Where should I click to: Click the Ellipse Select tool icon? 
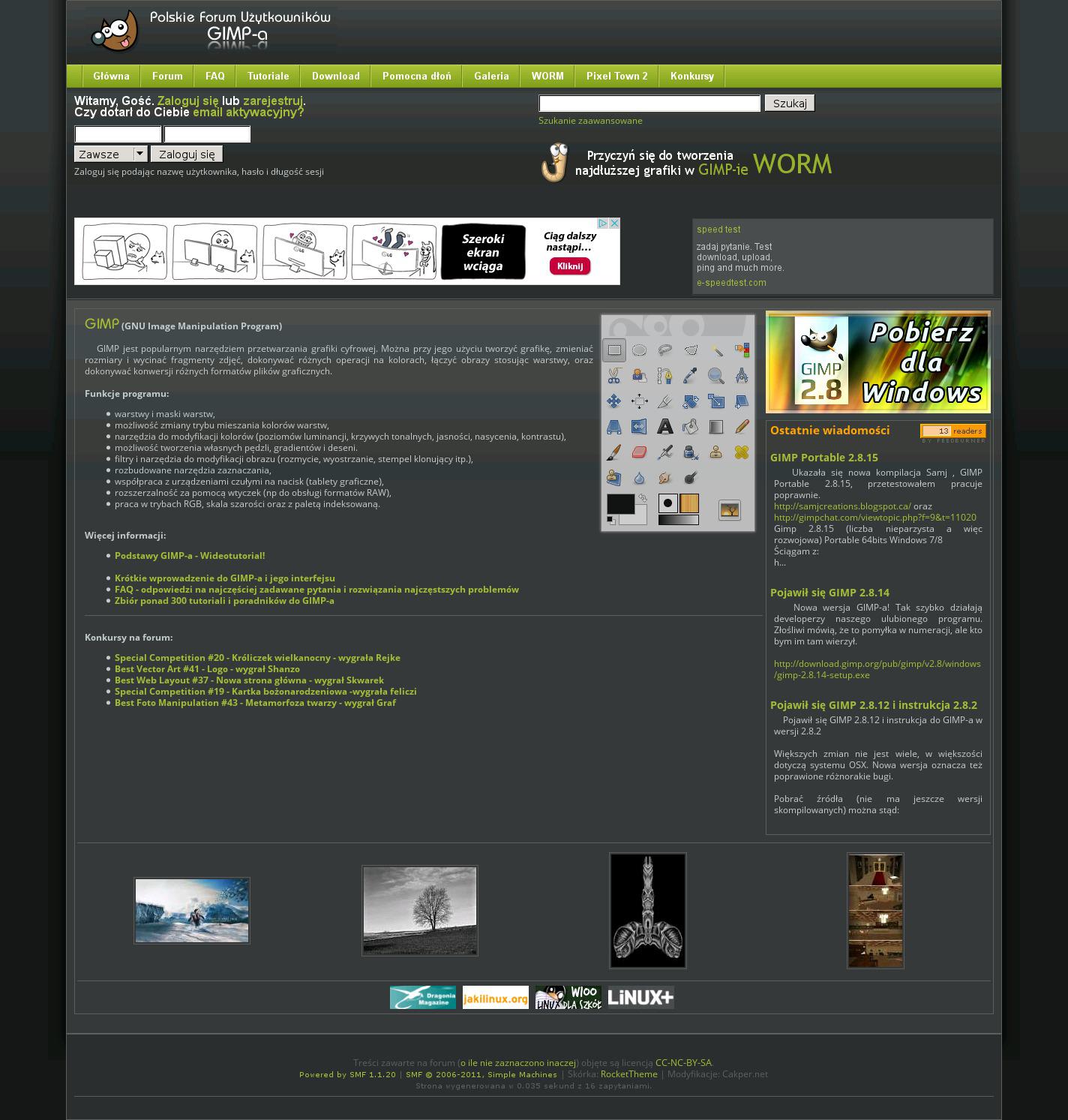coord(640,350)
